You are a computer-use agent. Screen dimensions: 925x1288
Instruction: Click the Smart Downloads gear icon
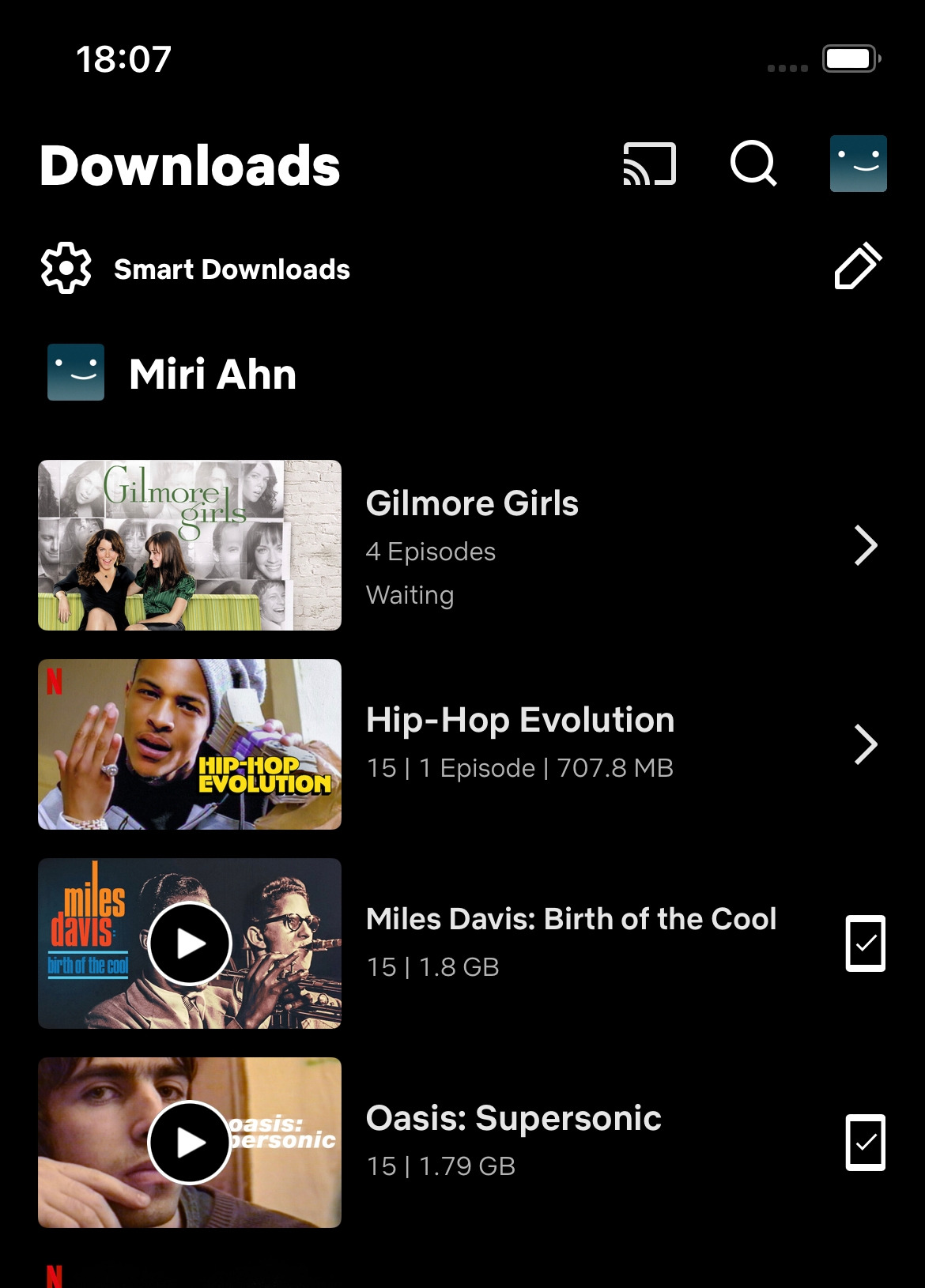pyautogui.click(x=66, y=269)
